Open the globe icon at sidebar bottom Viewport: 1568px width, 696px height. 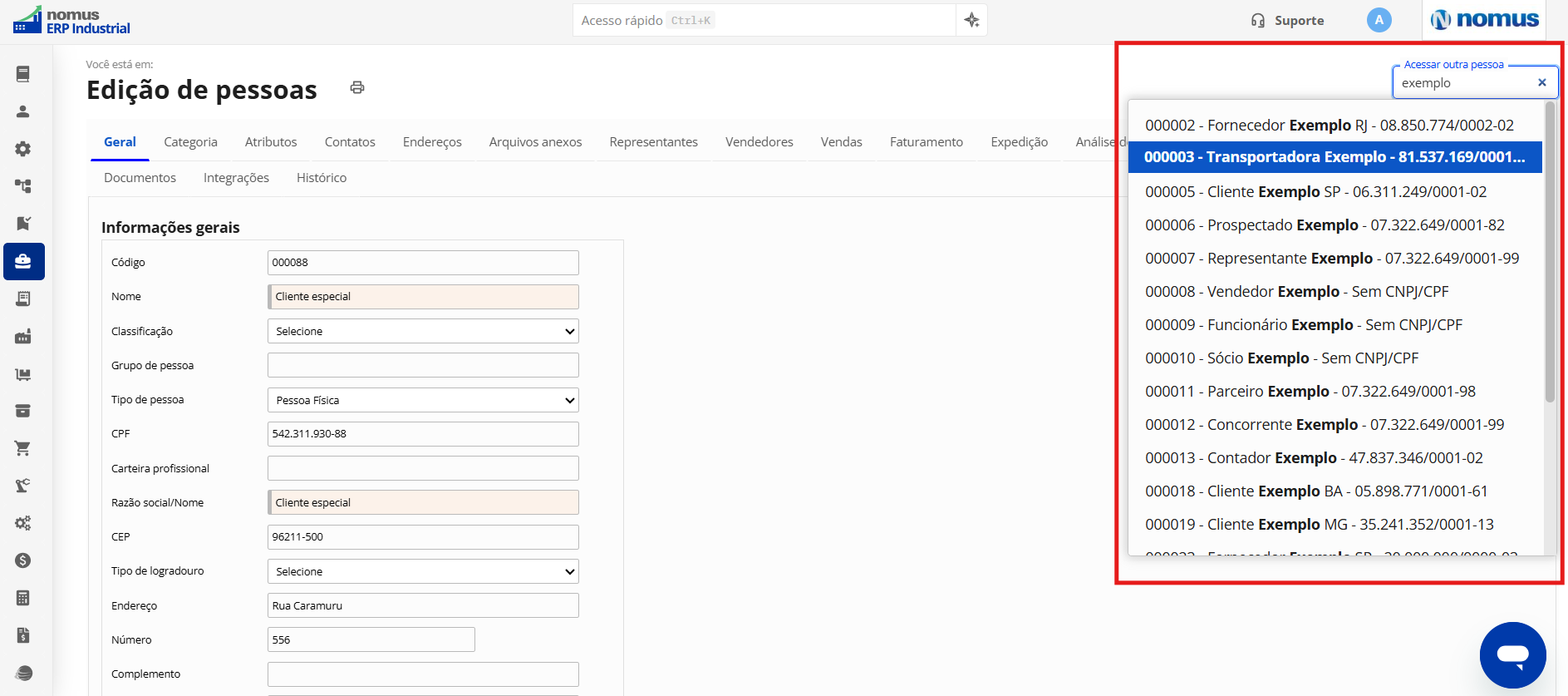23,673
